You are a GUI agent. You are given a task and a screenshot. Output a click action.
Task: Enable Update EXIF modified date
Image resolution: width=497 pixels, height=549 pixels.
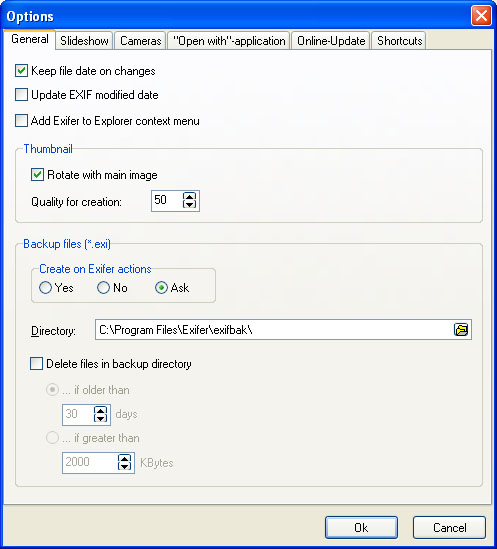tap(21, 95)
